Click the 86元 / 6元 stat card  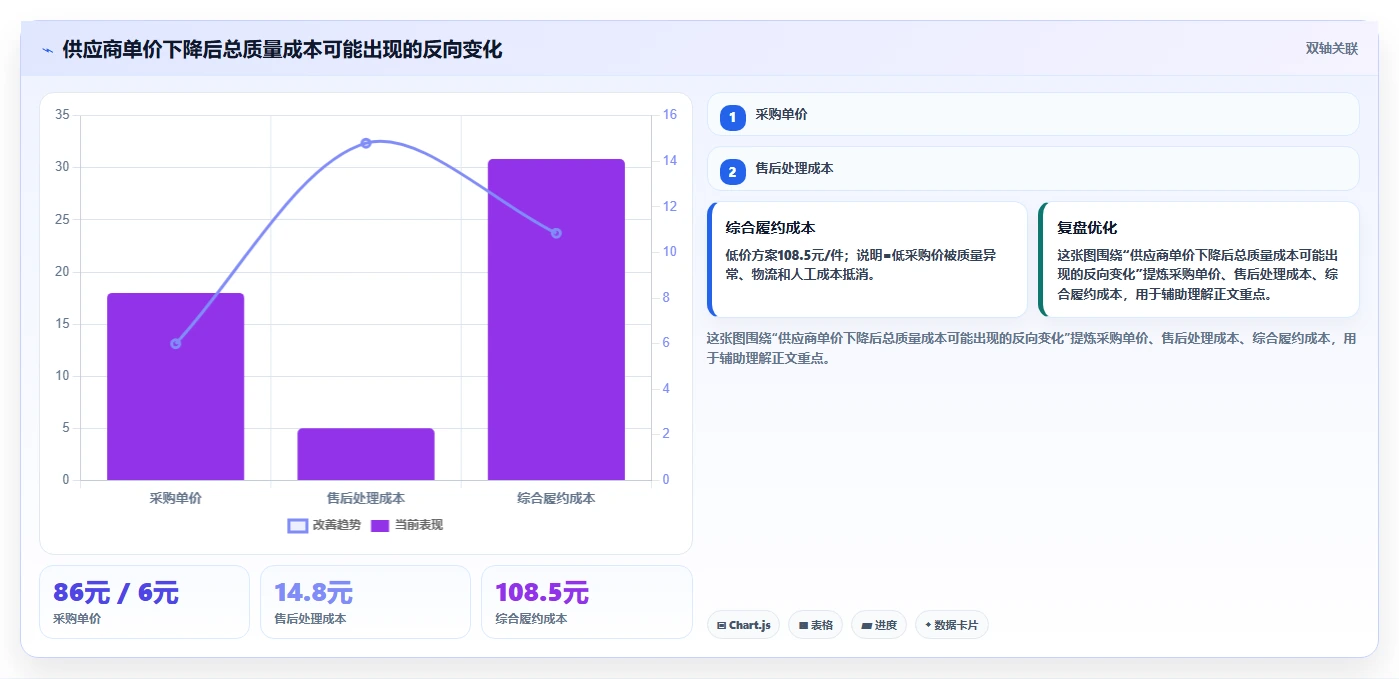tap(144, 602)
